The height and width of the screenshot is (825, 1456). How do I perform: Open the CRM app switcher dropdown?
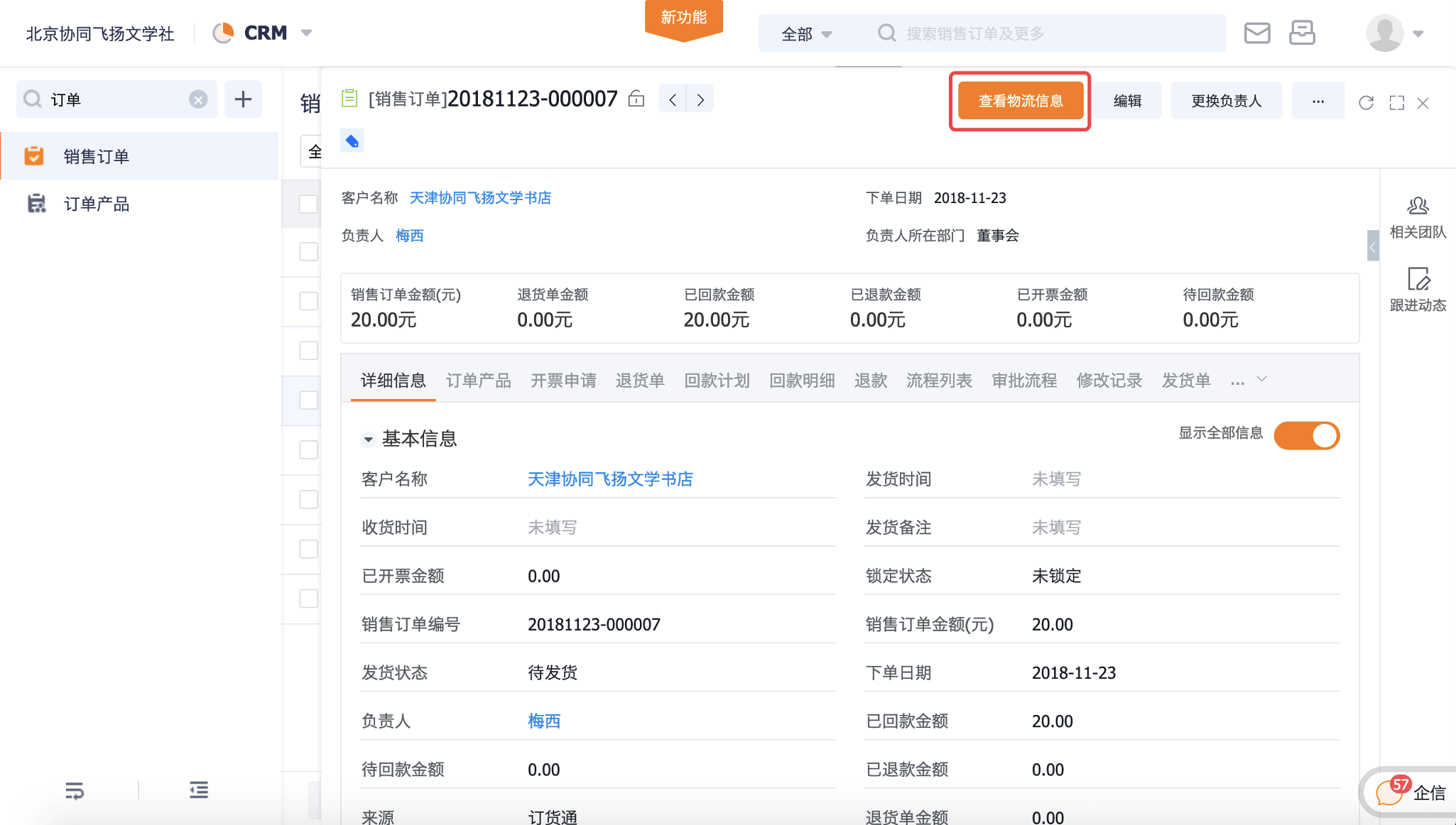[306, 33]
